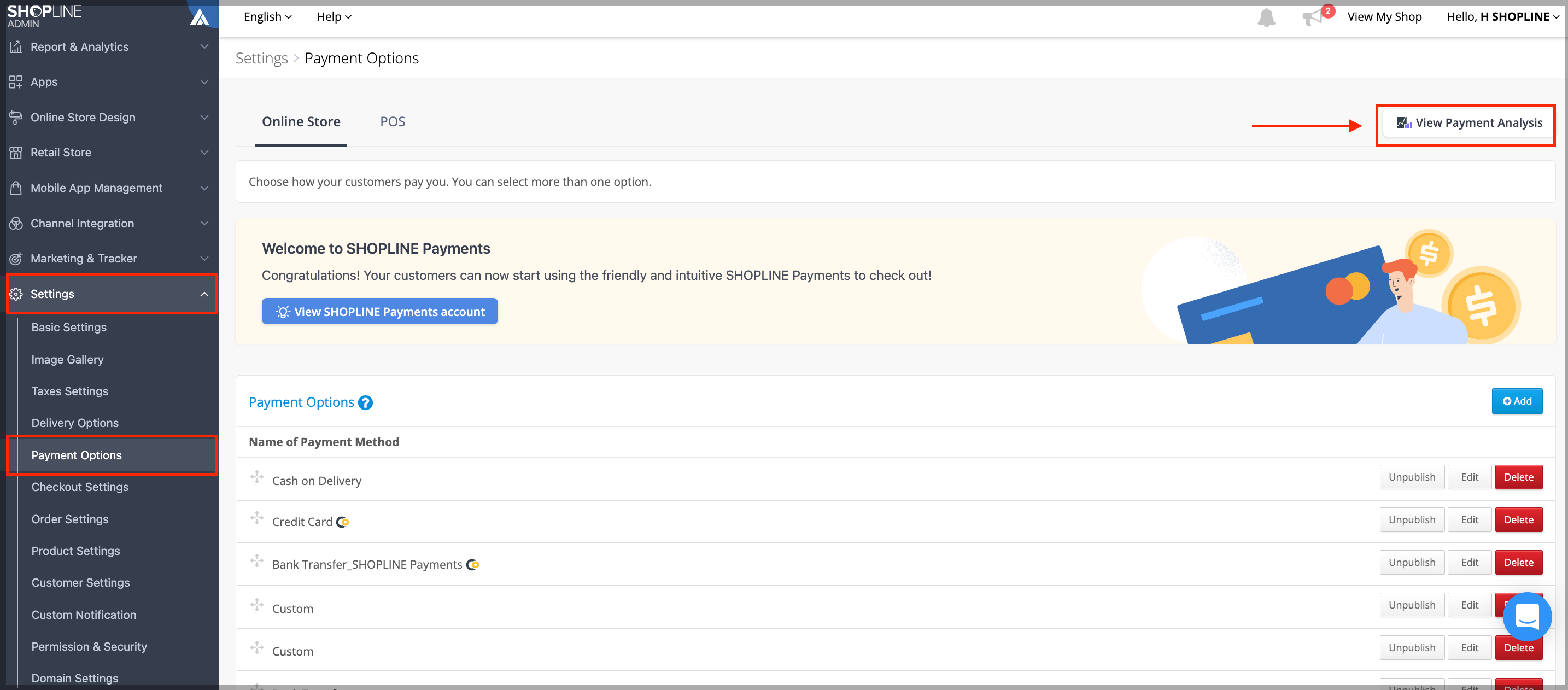
Task: Delete the Credit Card option
Action: (1519, 519)
